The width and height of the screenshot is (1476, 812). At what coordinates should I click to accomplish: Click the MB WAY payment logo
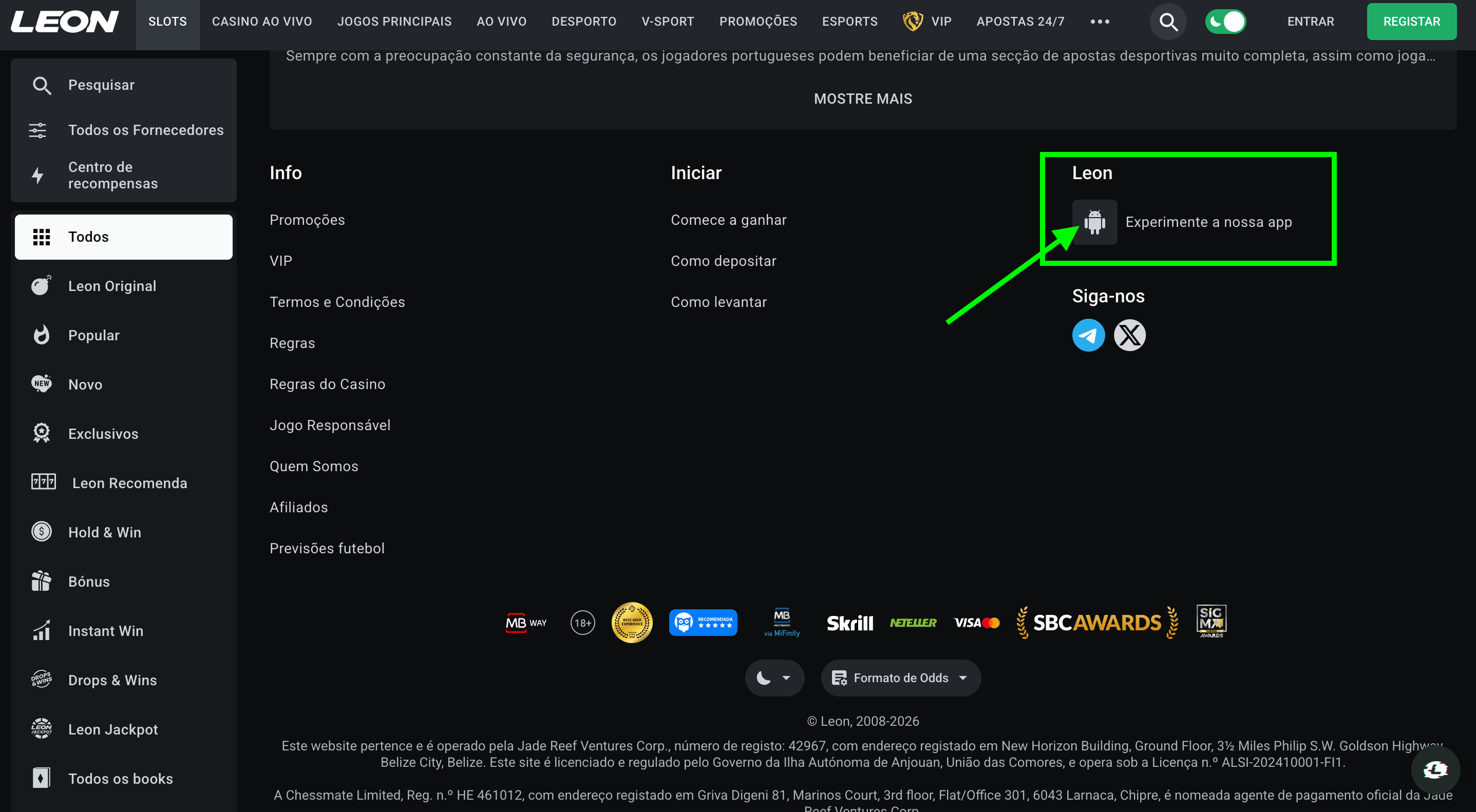tap(525, 623)
